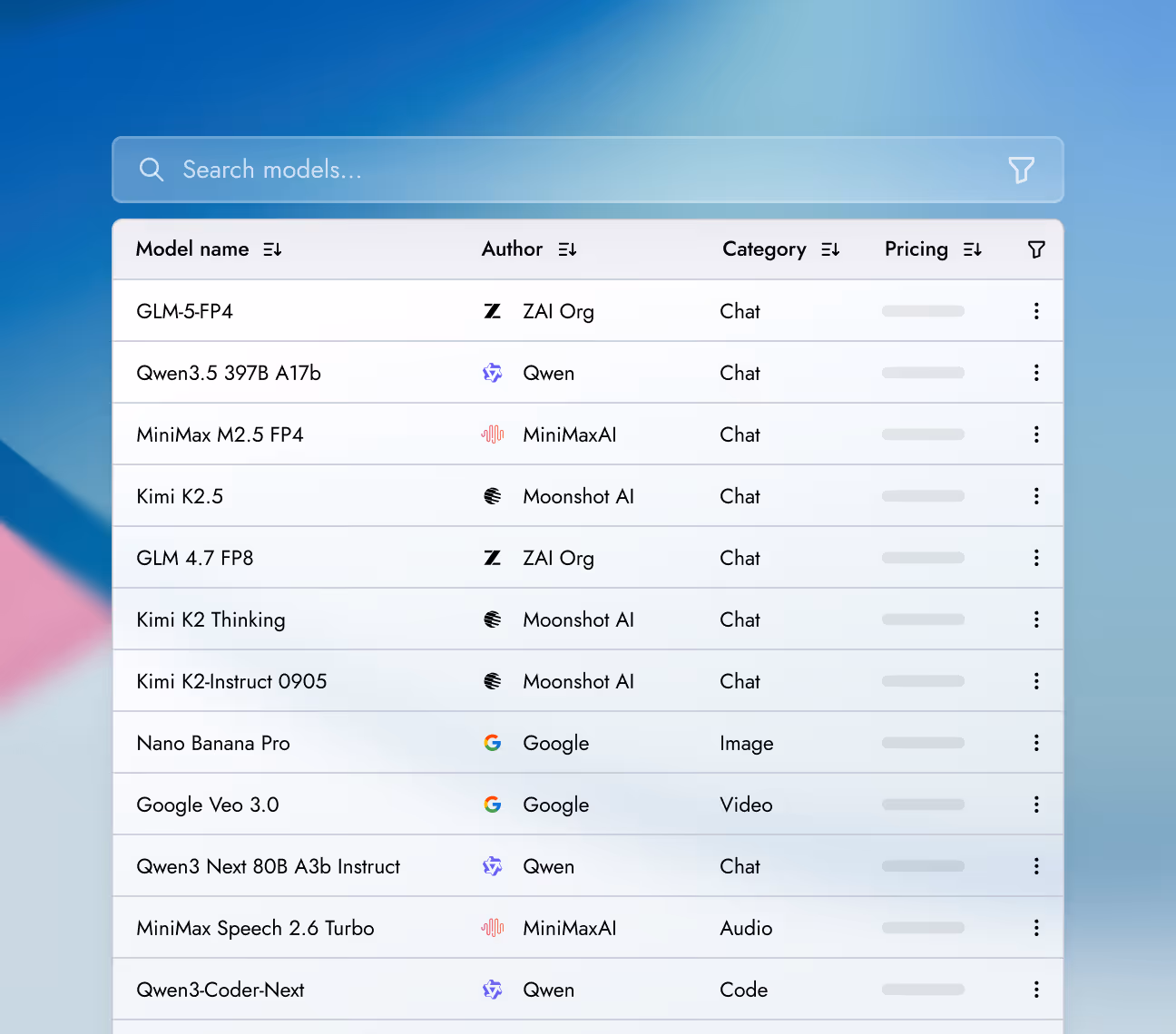The width and height of the screenshot is (1176, 1034).
Task: Open more options for MiniMax M2.5 FP4
Action: pos(1036,434)
